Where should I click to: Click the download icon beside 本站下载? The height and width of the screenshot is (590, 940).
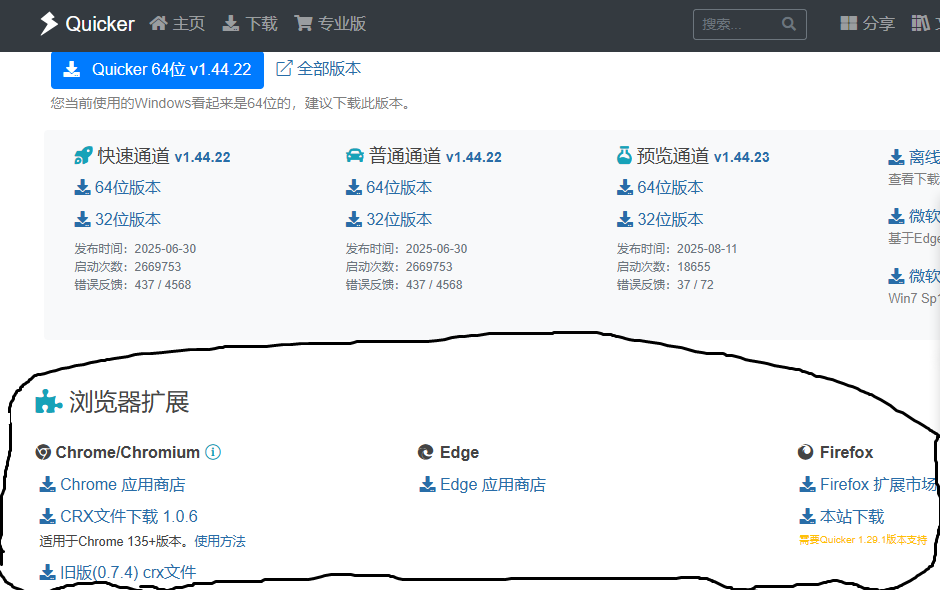pyautogui.click(x=808, y=516)
